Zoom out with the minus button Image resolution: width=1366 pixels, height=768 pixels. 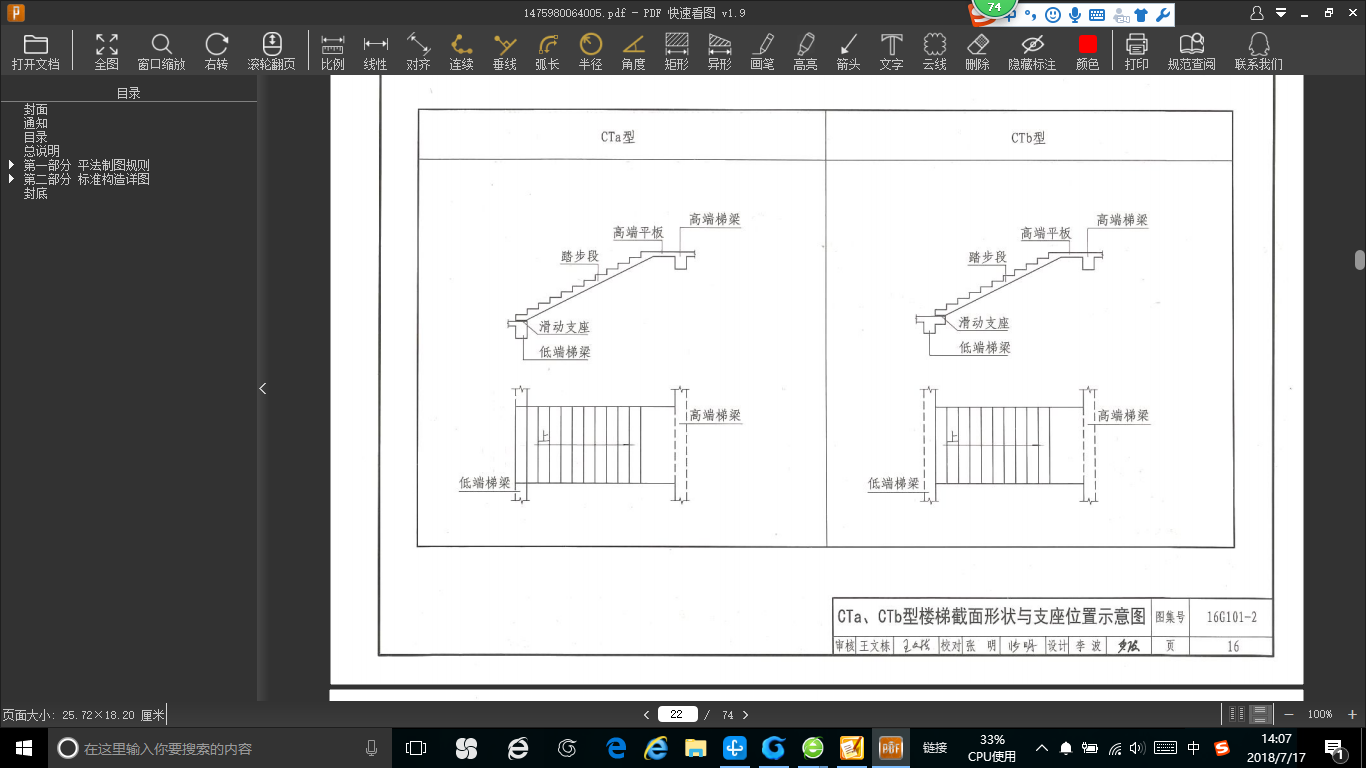point(1289,714)
